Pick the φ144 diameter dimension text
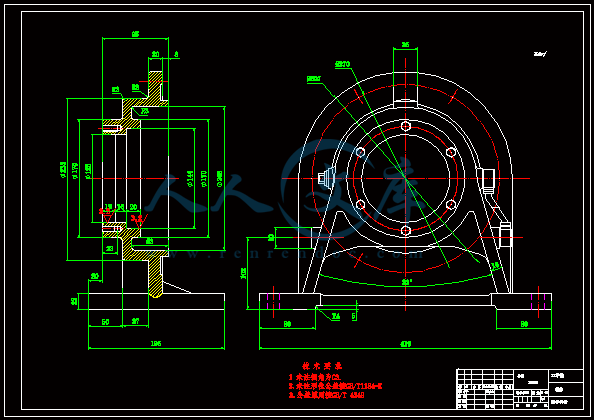This screenshot has width=594, height=420. (190, 178)
